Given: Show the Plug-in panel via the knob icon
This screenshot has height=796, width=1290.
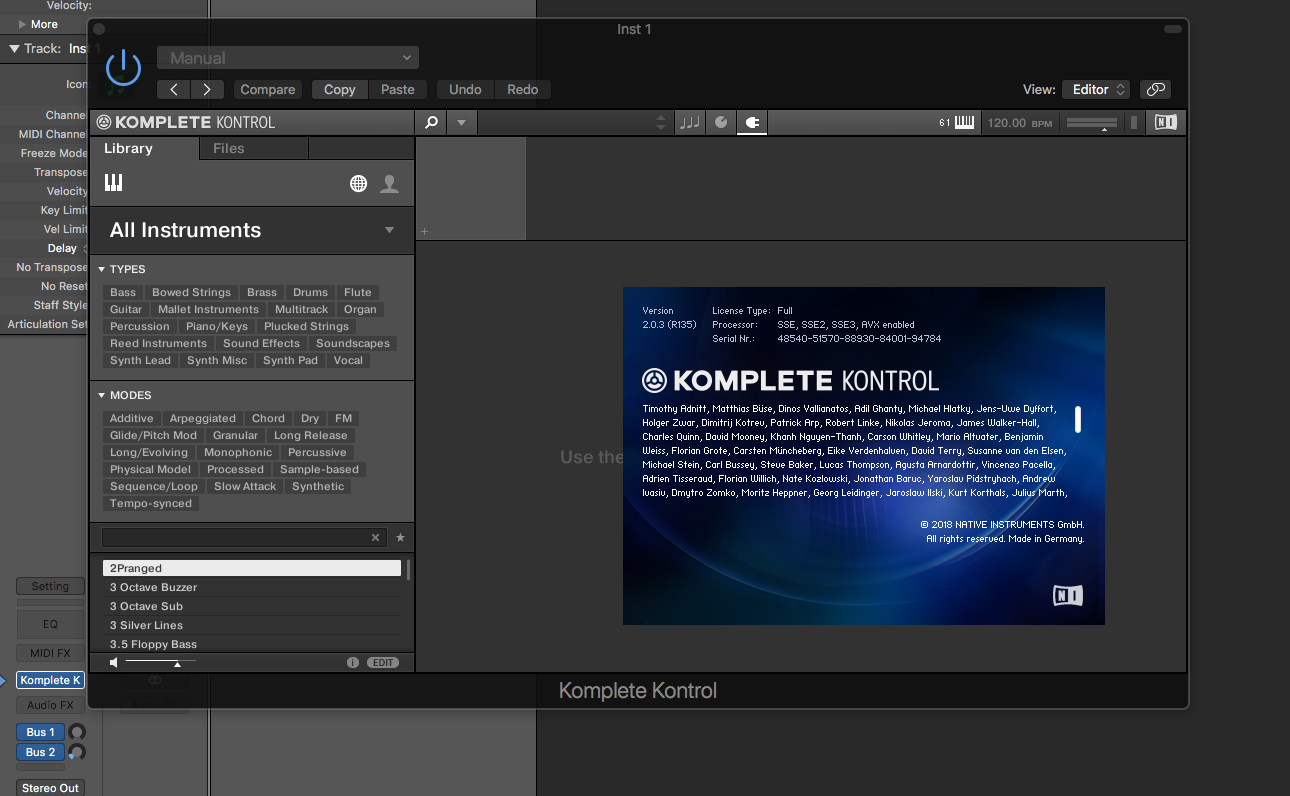Looking at the screenshot, I should coord(721,122).
